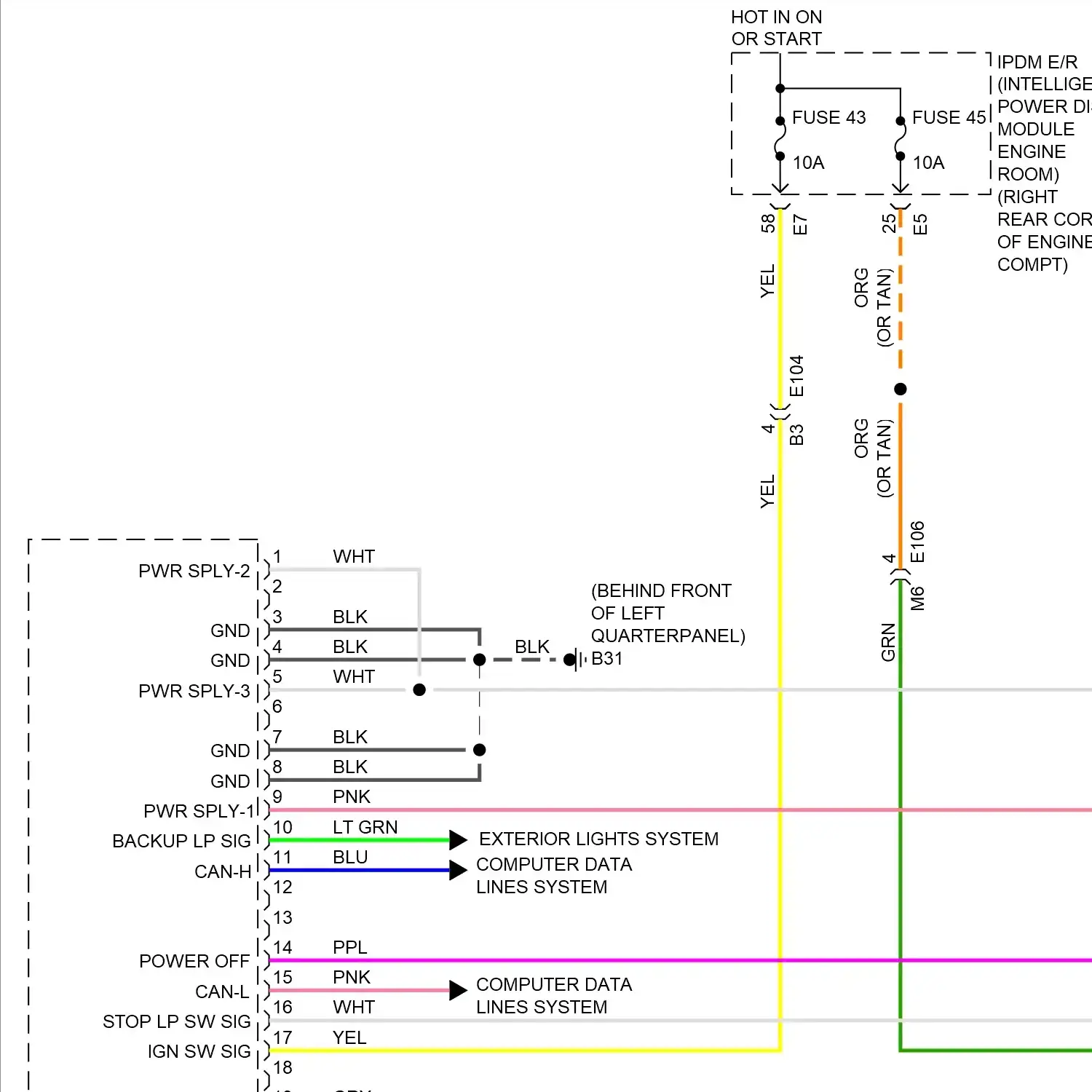Image resolution: width=1092 pixels, height=1092 pixels.
Task: Select connector label E106
Action: [917, 542]
